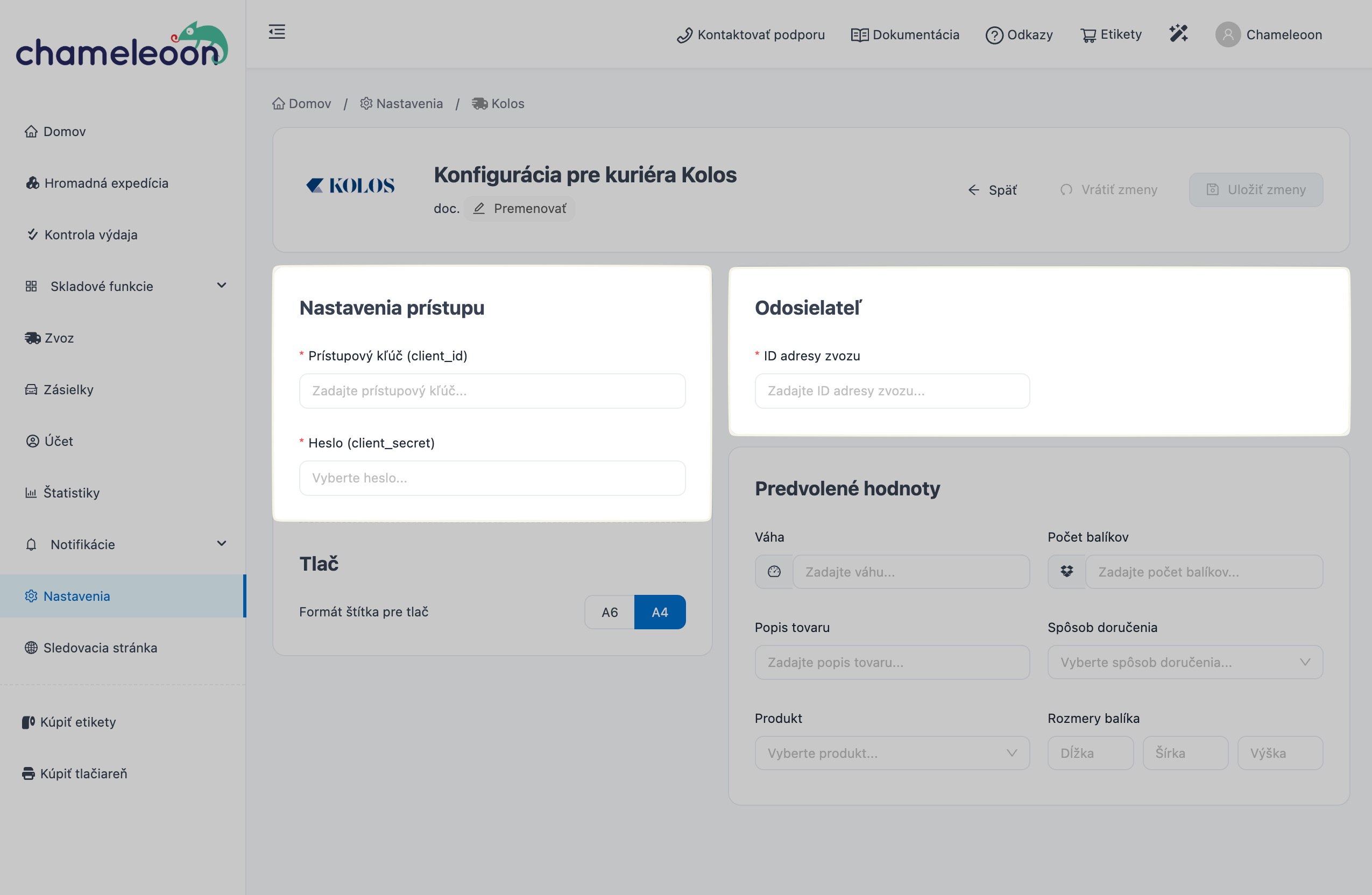The width and height of the screenshot is (1372, 895).
Task: Go to Hromadná expedícia menu item
Action: pyautogui.click(x=106, y=183)
